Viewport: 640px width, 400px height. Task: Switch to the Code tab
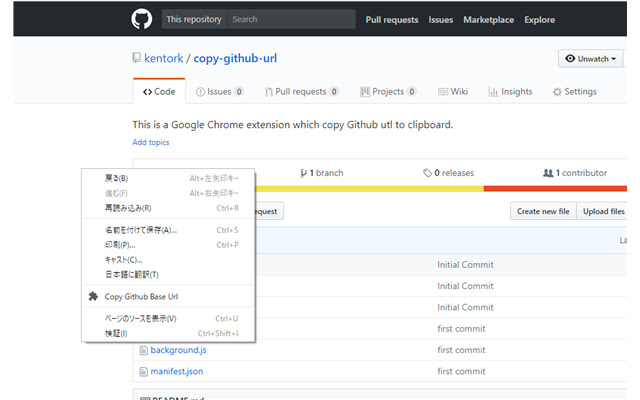tap(159, 91)
